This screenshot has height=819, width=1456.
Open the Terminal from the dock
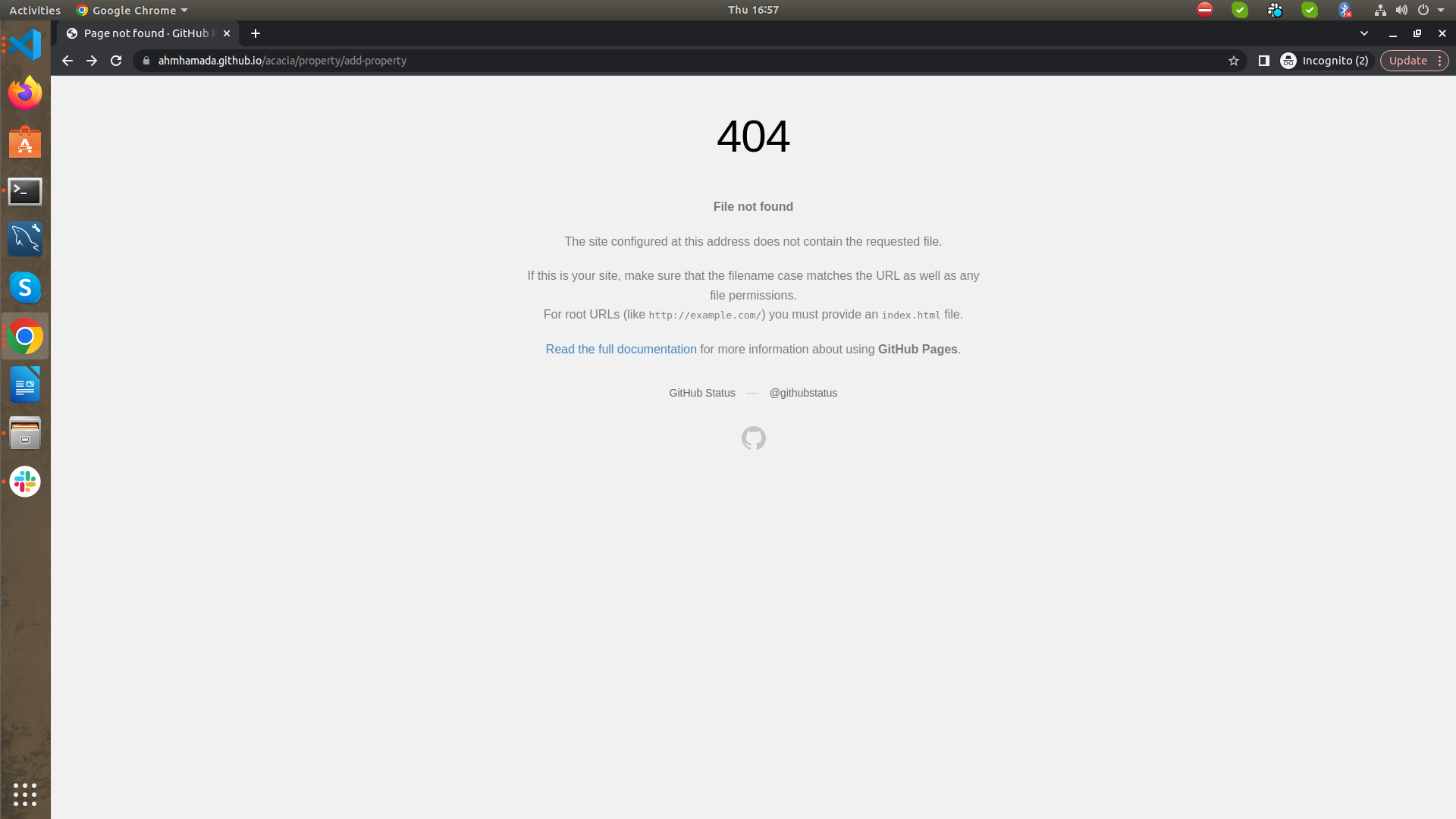click(25, 191)
